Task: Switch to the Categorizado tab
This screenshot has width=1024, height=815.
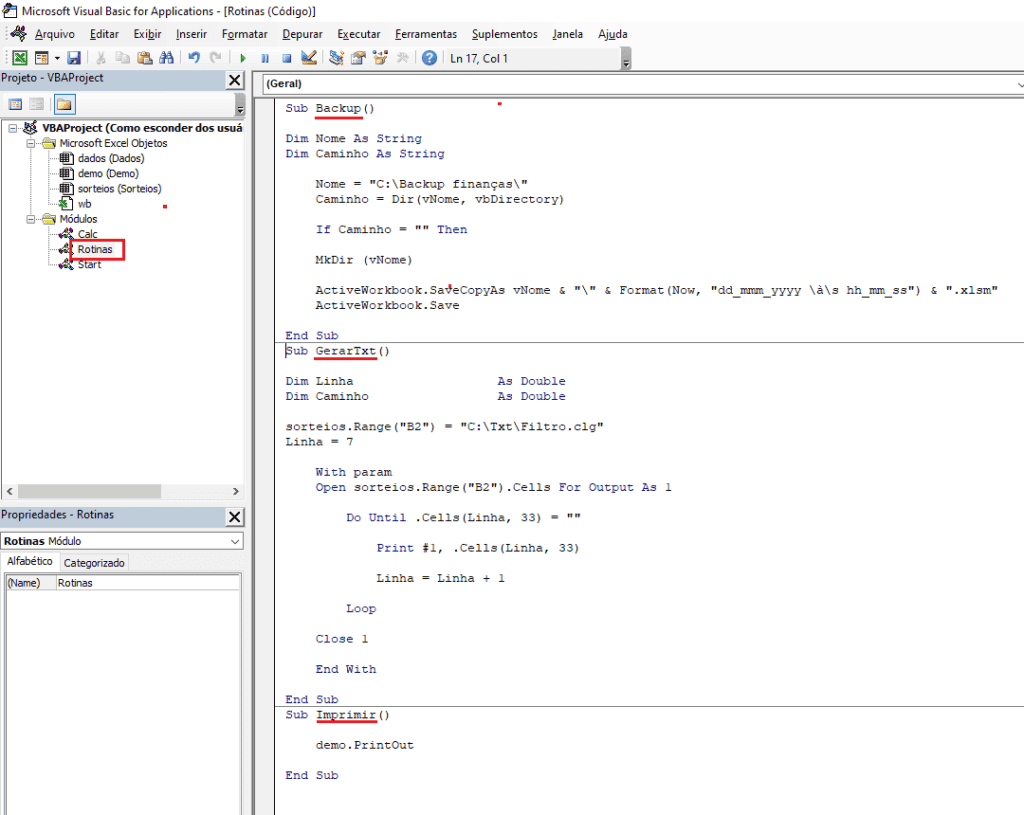Action: pyautogui.click(x=94, y=563)
